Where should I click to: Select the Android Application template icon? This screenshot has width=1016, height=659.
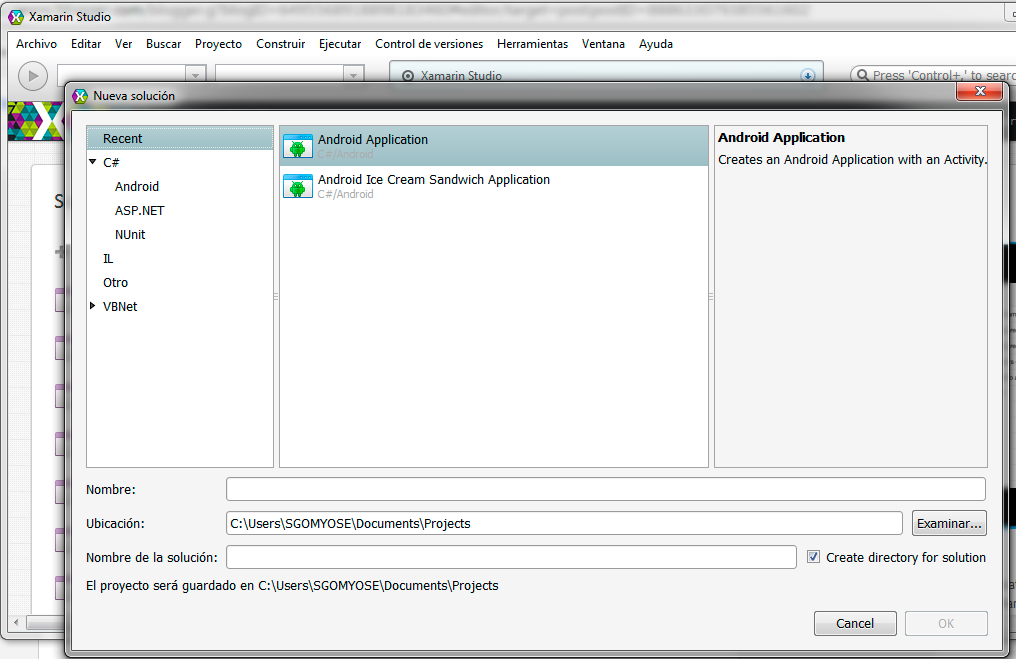pos(297,145)
